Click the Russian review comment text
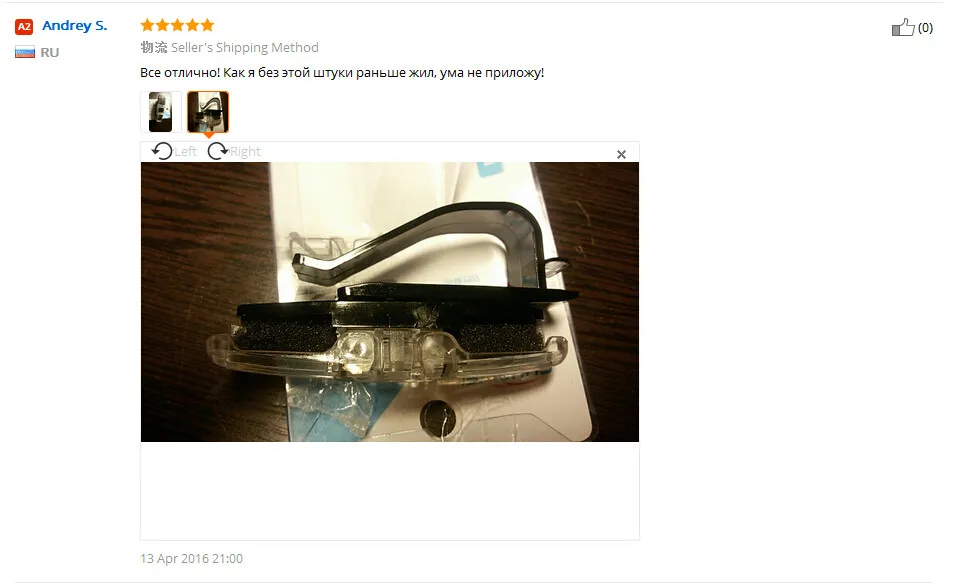 tap(342, 72)
